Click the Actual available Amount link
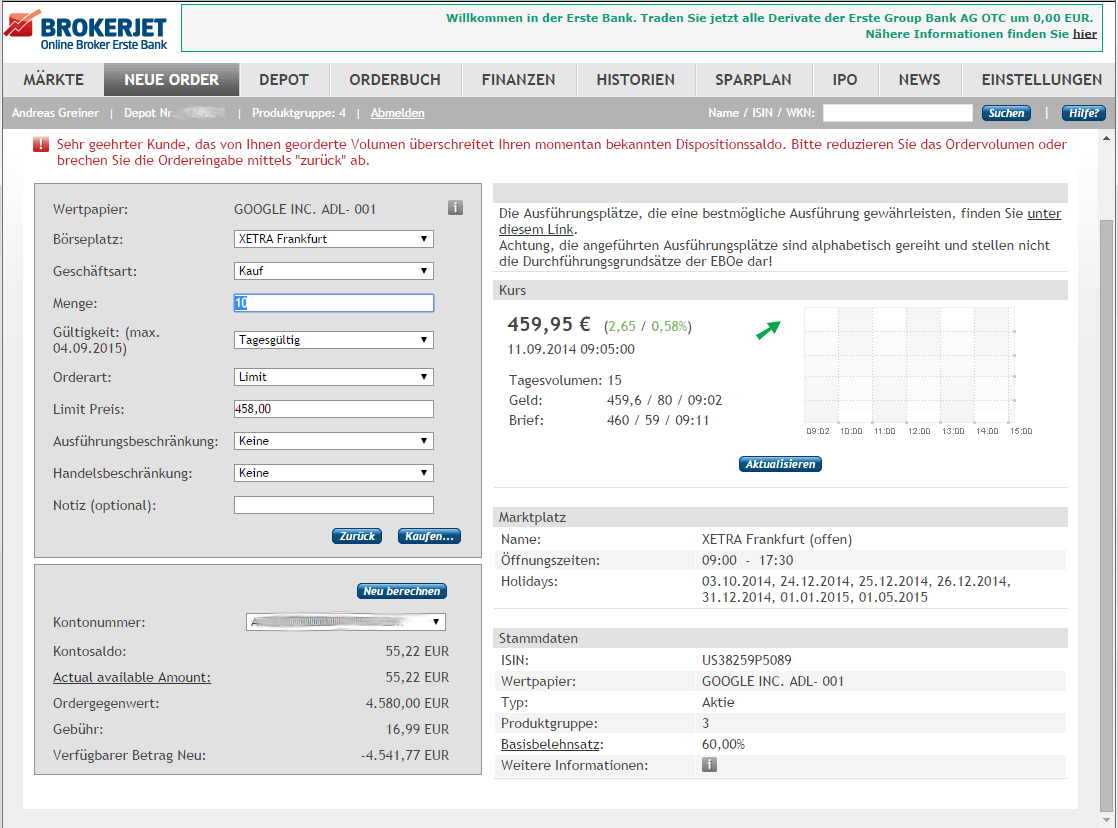This screenshot has height=828, width=1118. [132, 678]
